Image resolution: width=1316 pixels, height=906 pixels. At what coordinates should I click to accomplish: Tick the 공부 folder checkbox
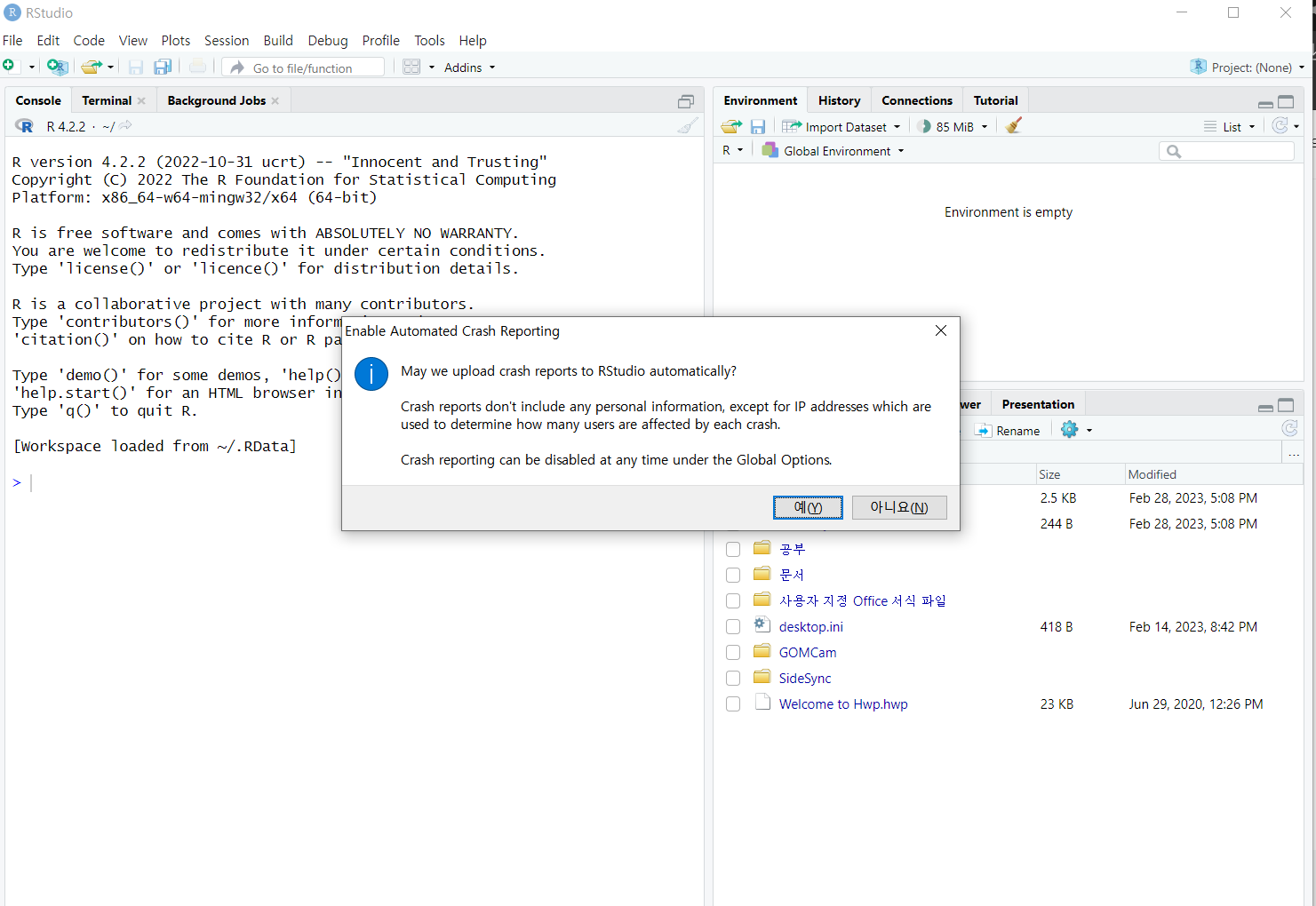(x=733, y=549)
